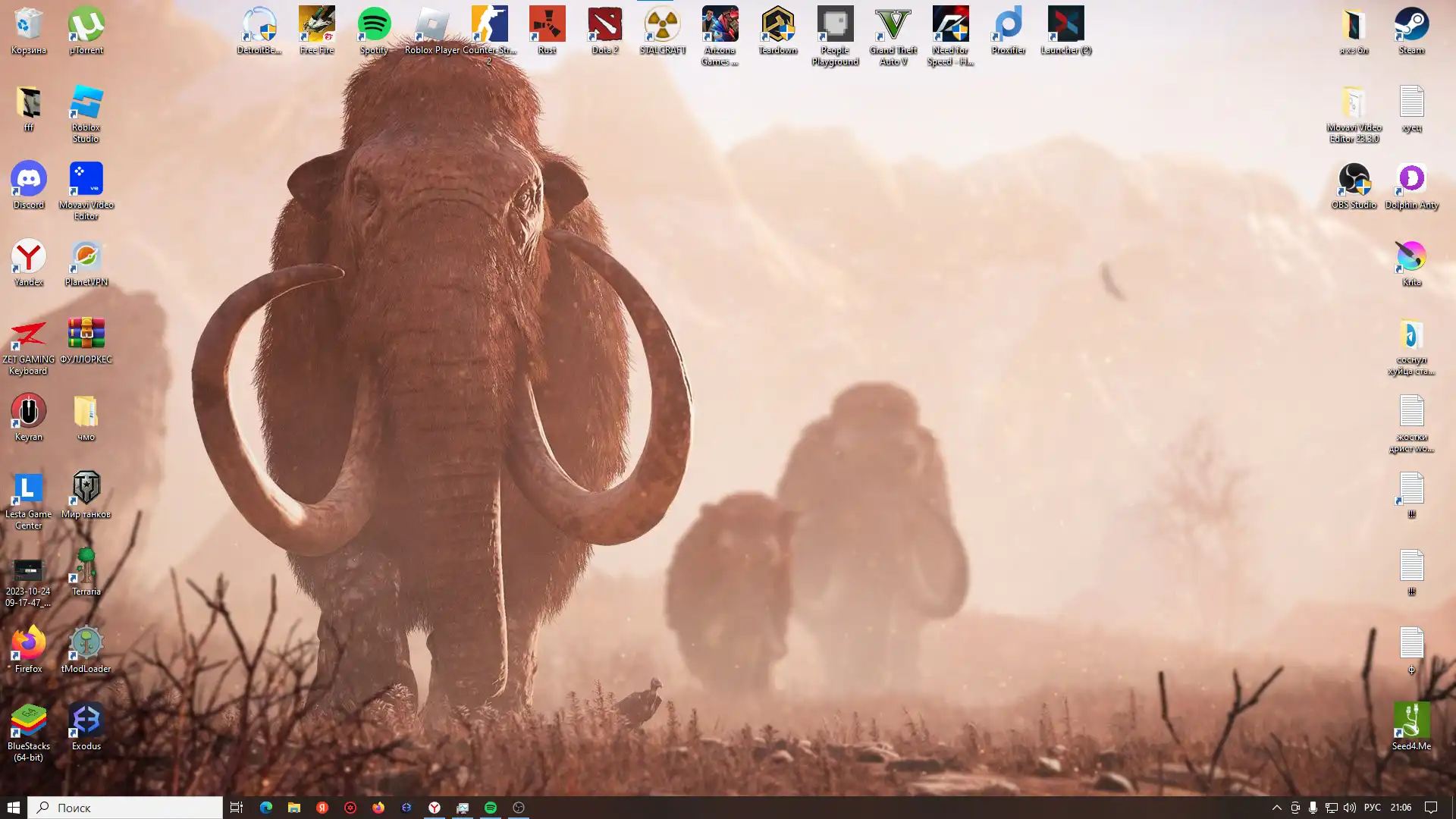Switch to Yandex Browser in the taskbar
Viewport: 1456px width, 819px height.
click(x=435, y=808)
